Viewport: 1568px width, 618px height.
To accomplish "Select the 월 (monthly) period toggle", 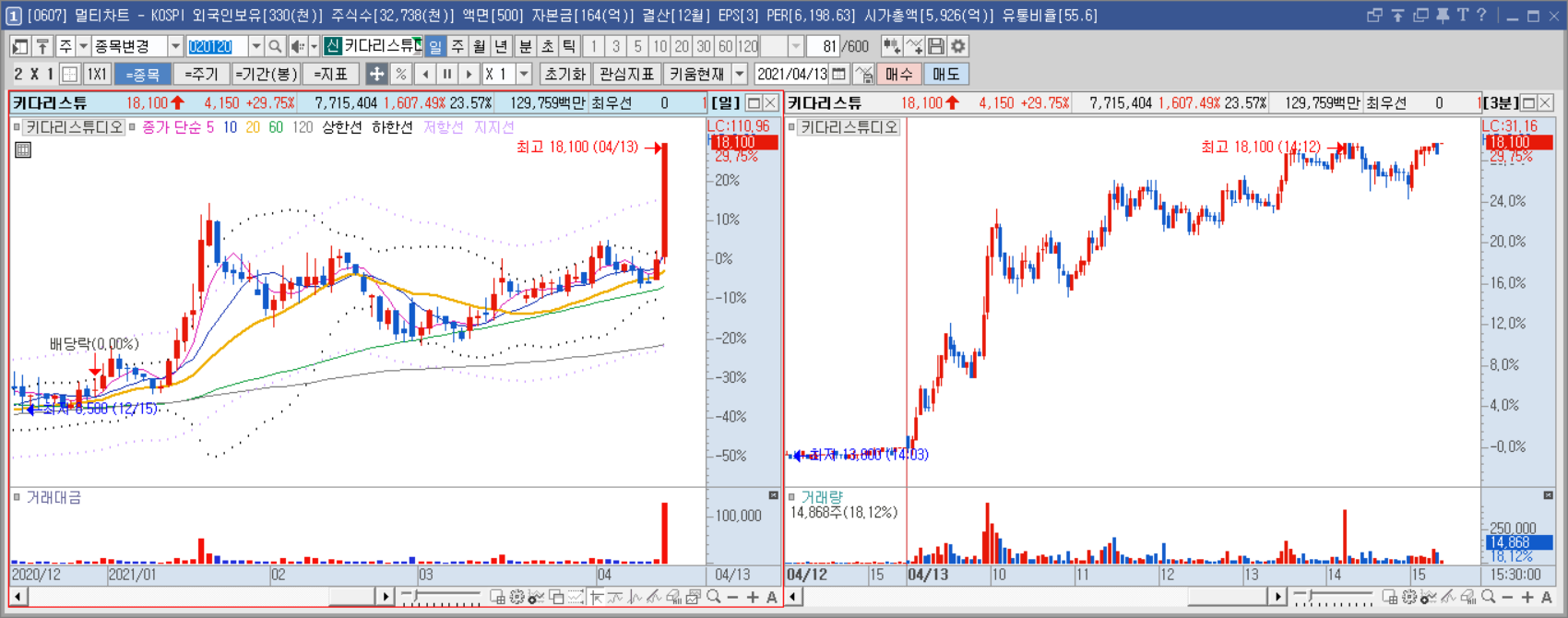I will 480,46.
